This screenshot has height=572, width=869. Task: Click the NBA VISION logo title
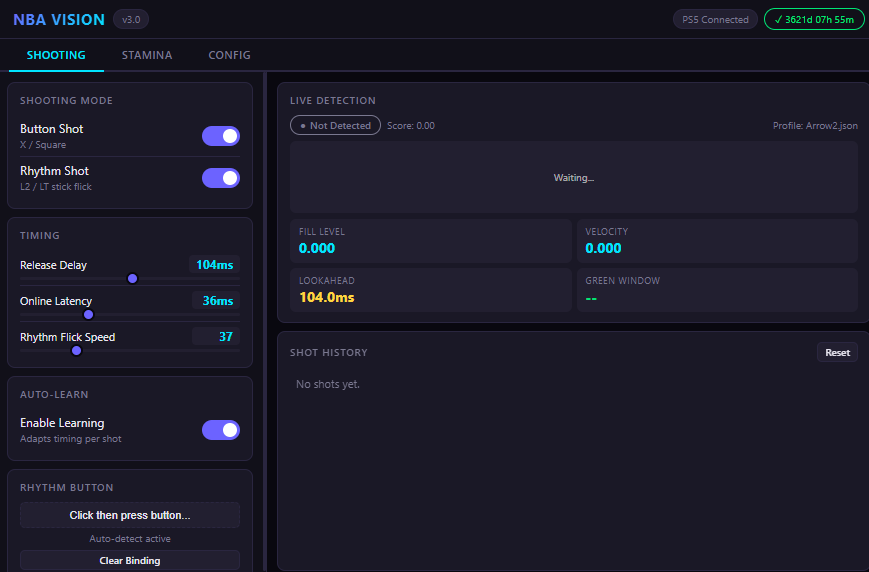(59, 19)
